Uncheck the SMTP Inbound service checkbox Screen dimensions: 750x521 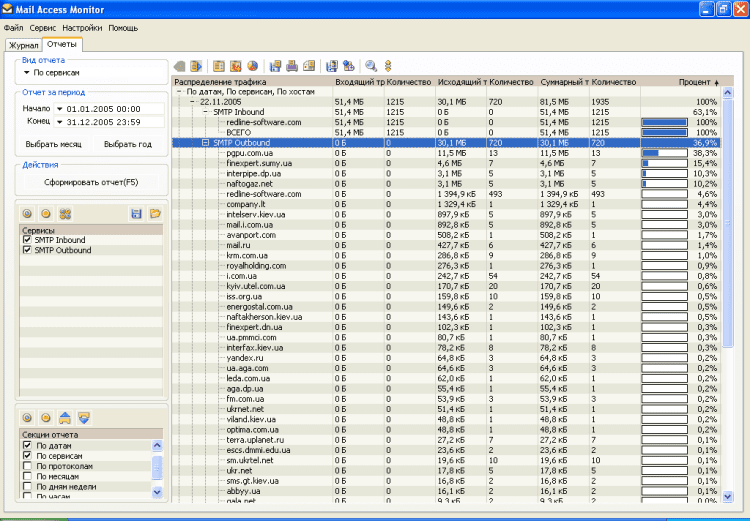pos(28,240)
